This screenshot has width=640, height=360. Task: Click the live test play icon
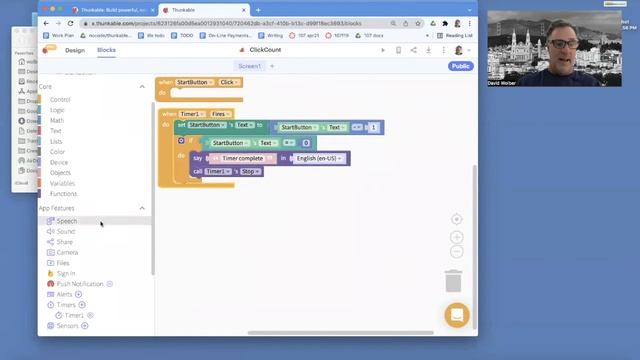click(383, 50)
